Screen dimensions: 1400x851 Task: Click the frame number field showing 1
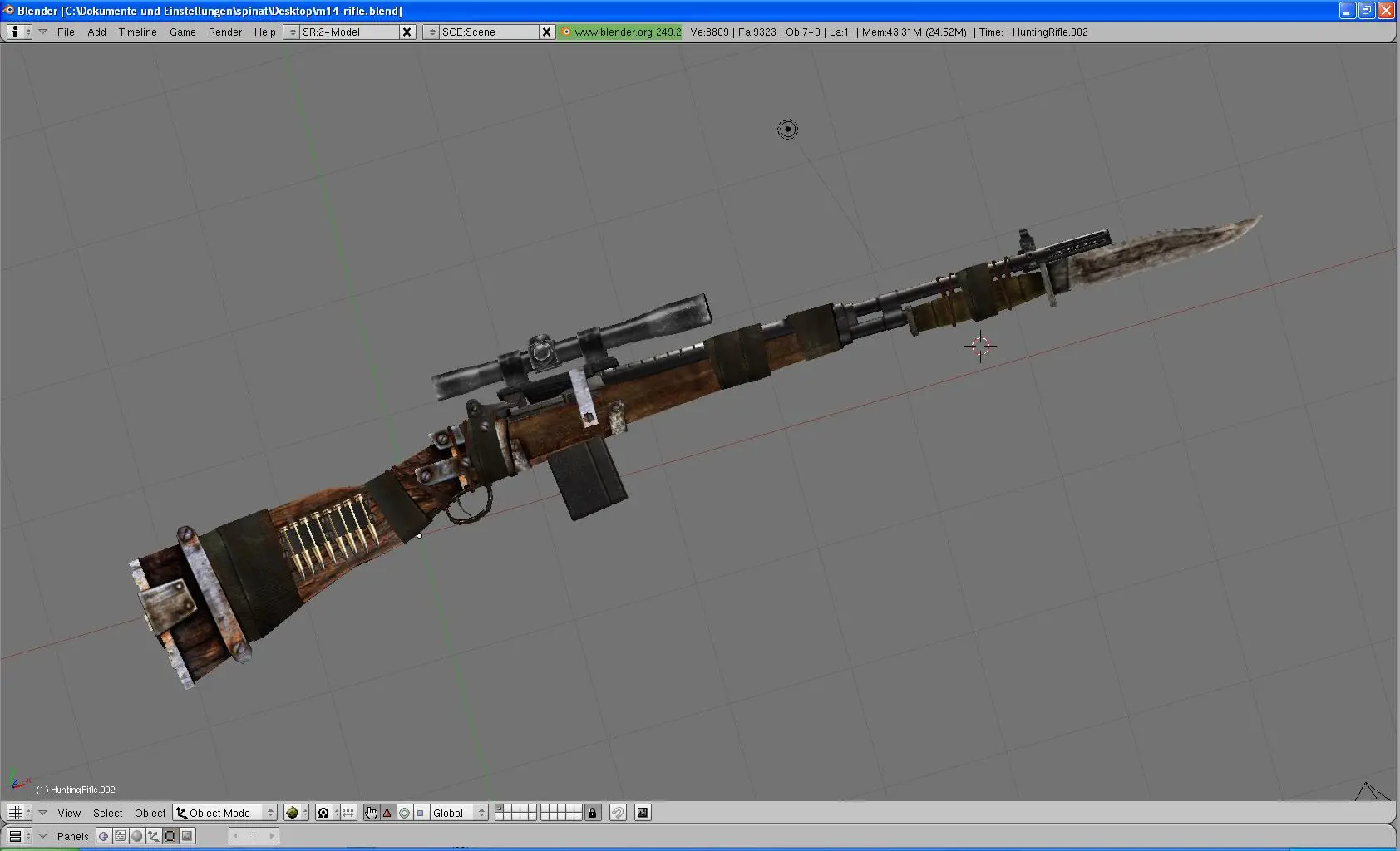pyautogui.click(x=254, y=836)
